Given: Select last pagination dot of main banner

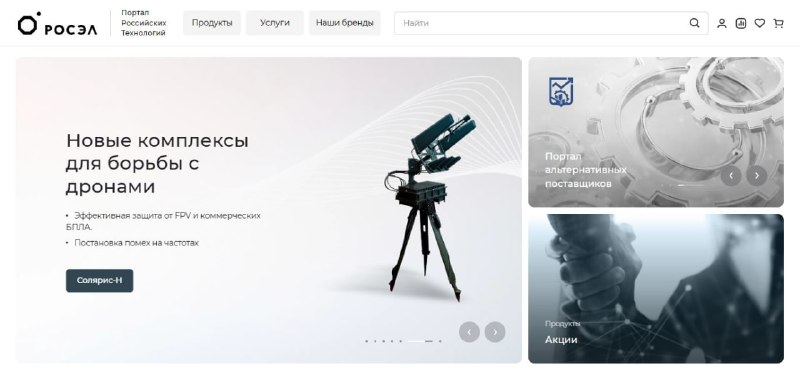Looking at the screenshot, I should [x=440, y=341].
